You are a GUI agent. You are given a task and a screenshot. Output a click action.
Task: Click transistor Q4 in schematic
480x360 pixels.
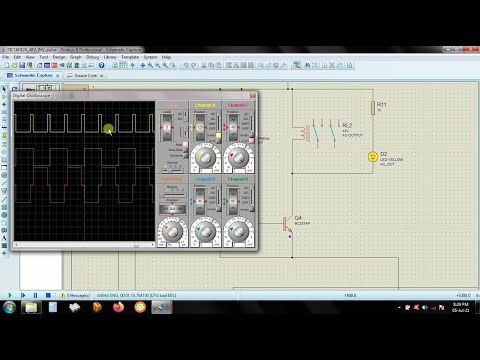click(287, 224)
